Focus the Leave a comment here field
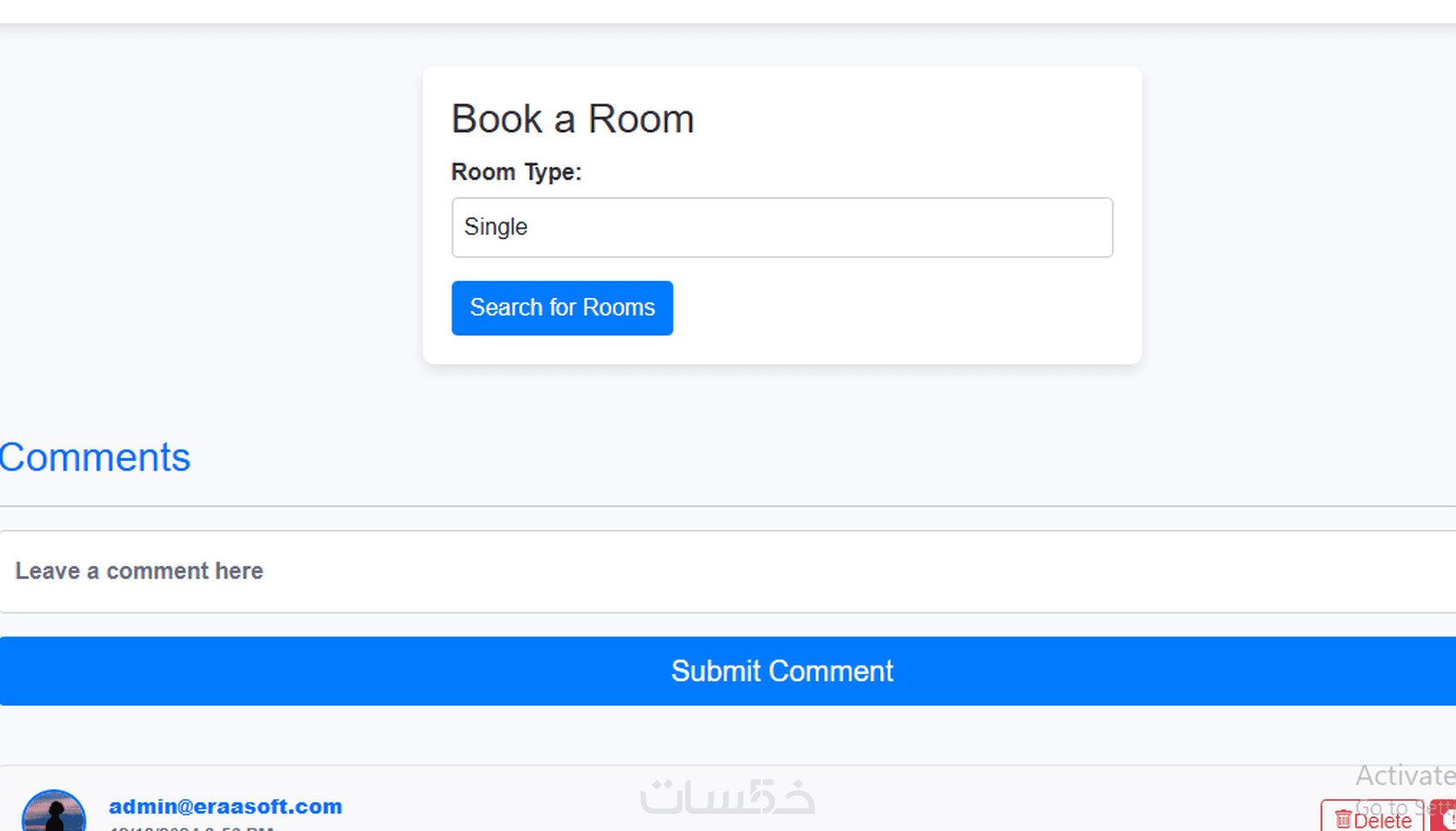Screen dimensions: 1456x831 pyautogui.click(x=728, y=571)
